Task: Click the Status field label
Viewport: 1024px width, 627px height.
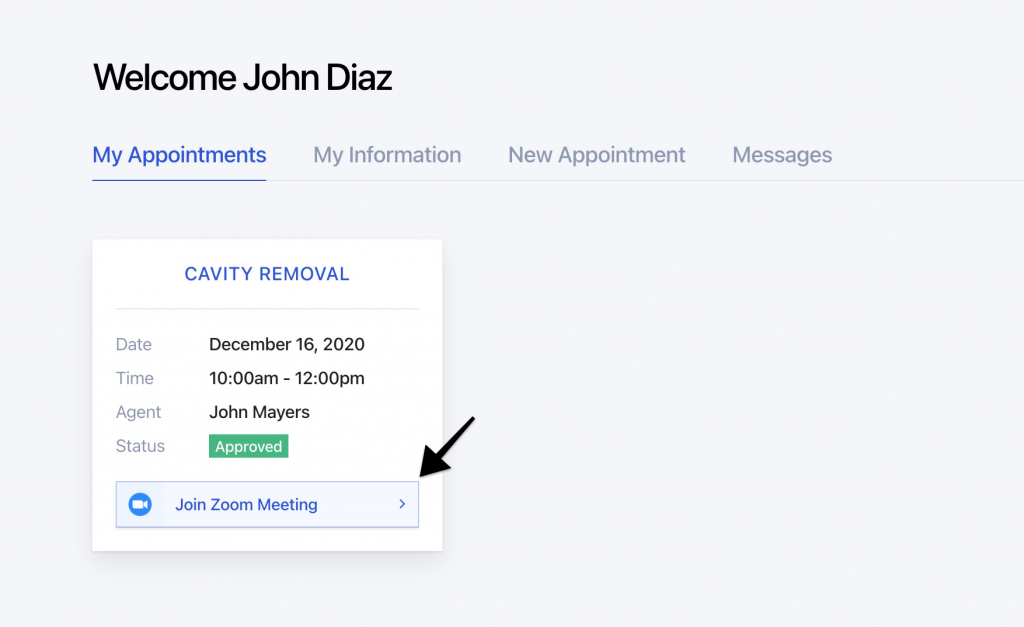Action: tap(140, 446)
